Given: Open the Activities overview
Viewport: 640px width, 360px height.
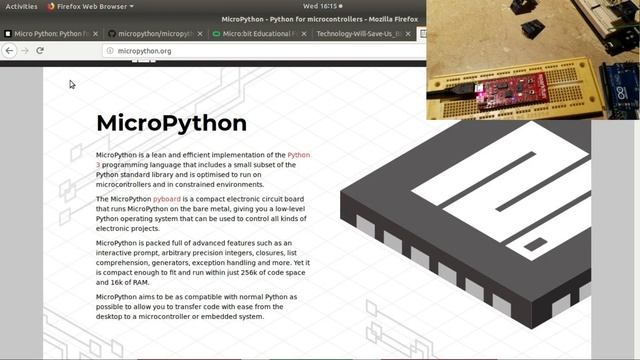Looking at the screenshot, I should [x=21, y=7].
